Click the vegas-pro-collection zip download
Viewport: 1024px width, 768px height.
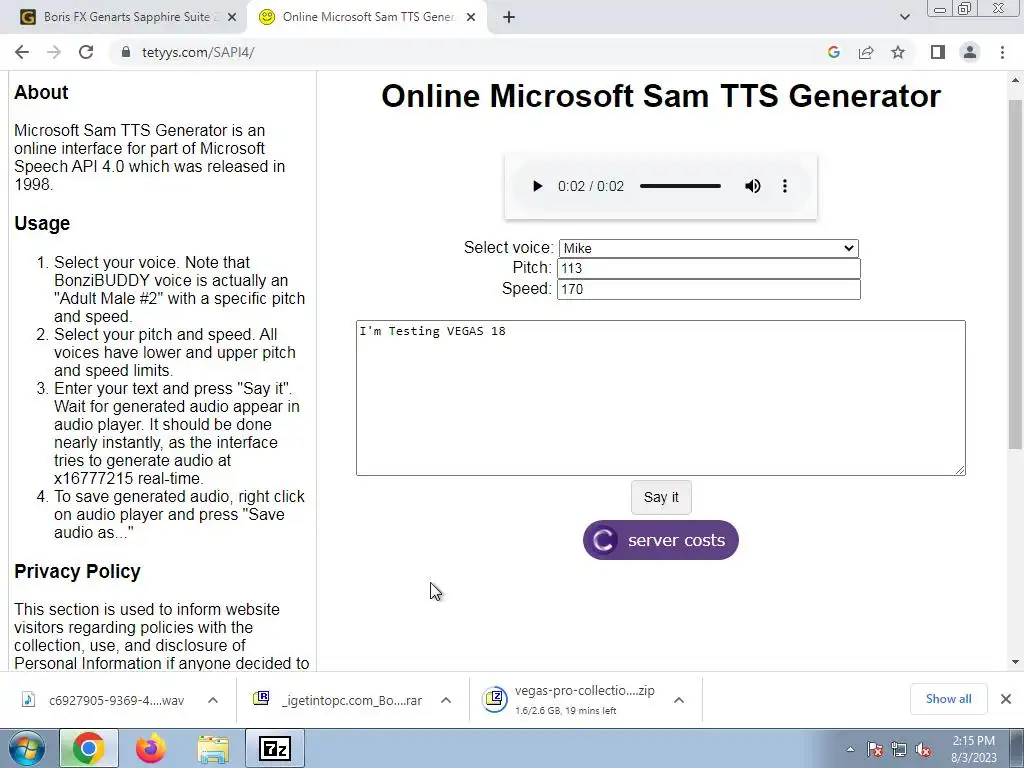(569, 699)
